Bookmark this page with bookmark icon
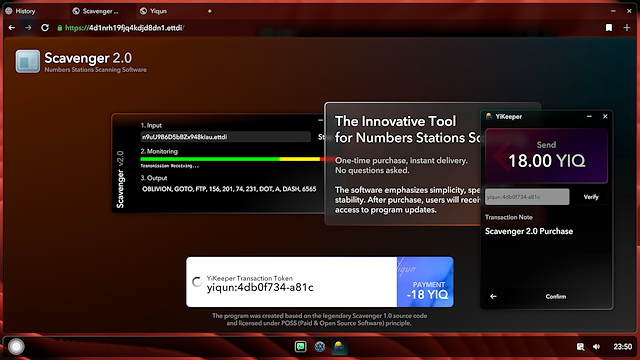Viewport: 640px width, 360px height. (609, 28)
